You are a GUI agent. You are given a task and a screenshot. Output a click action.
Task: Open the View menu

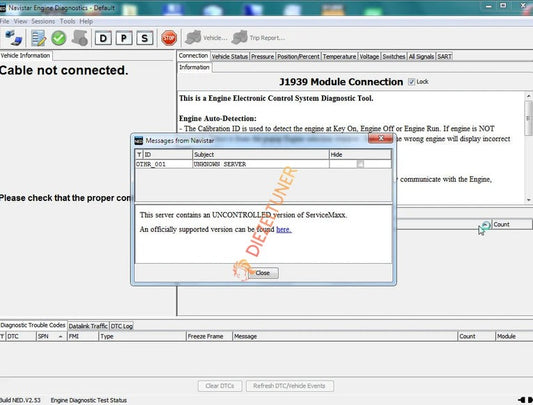point(20,21)
